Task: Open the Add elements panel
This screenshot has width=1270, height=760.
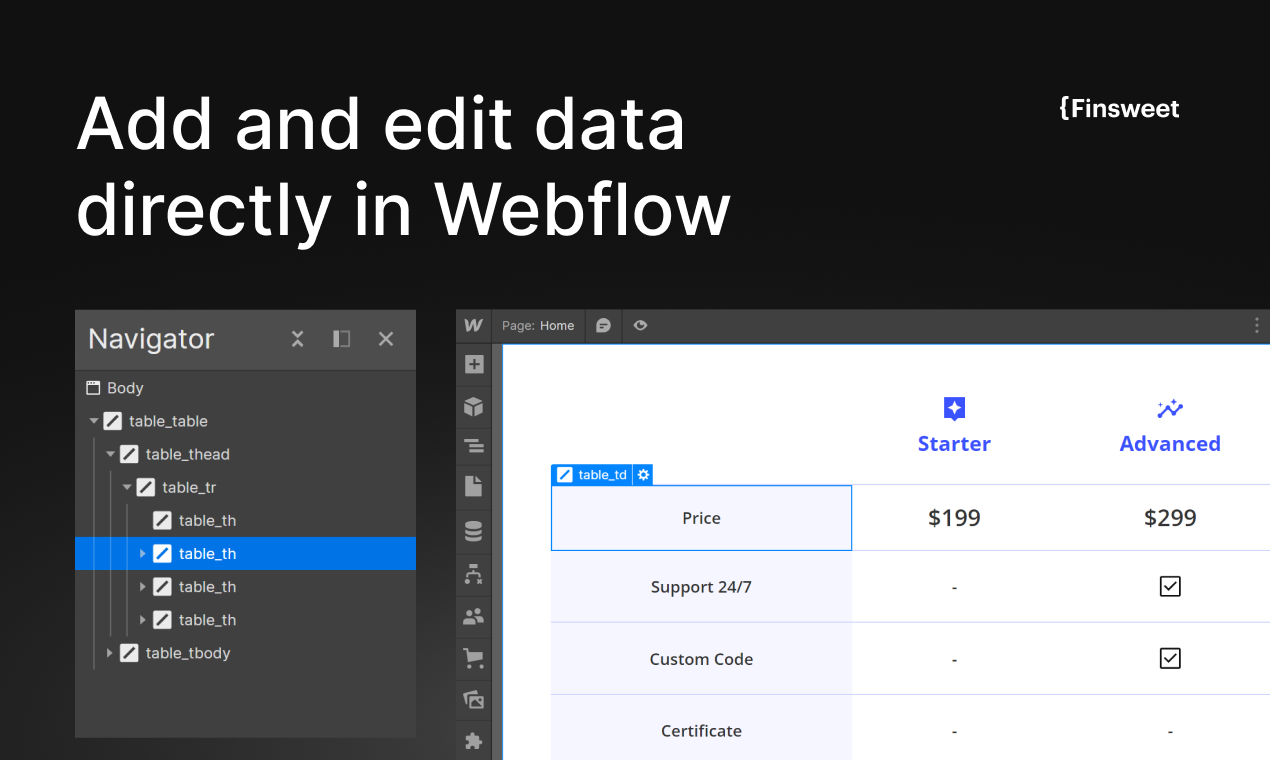Action: (474, 365)
